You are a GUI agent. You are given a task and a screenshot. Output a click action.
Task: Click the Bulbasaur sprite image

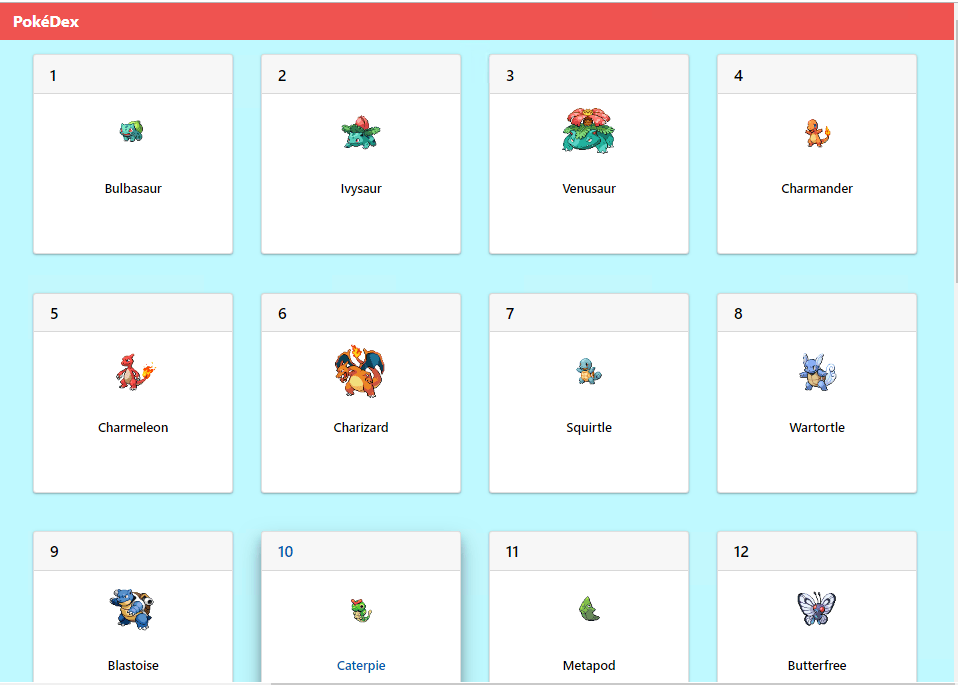(x=133, y=131)
